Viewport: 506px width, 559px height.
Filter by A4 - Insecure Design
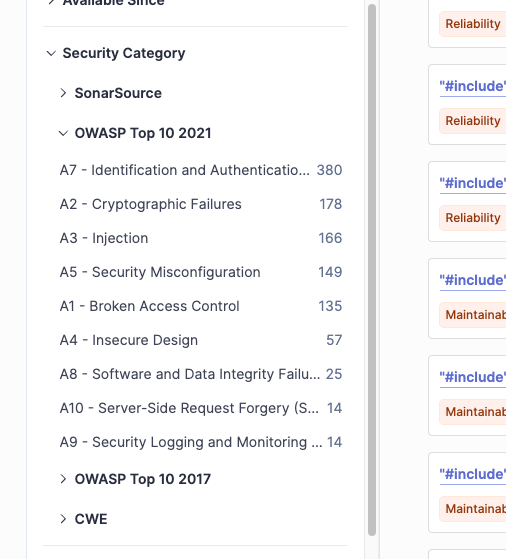(x=201, y=340)
